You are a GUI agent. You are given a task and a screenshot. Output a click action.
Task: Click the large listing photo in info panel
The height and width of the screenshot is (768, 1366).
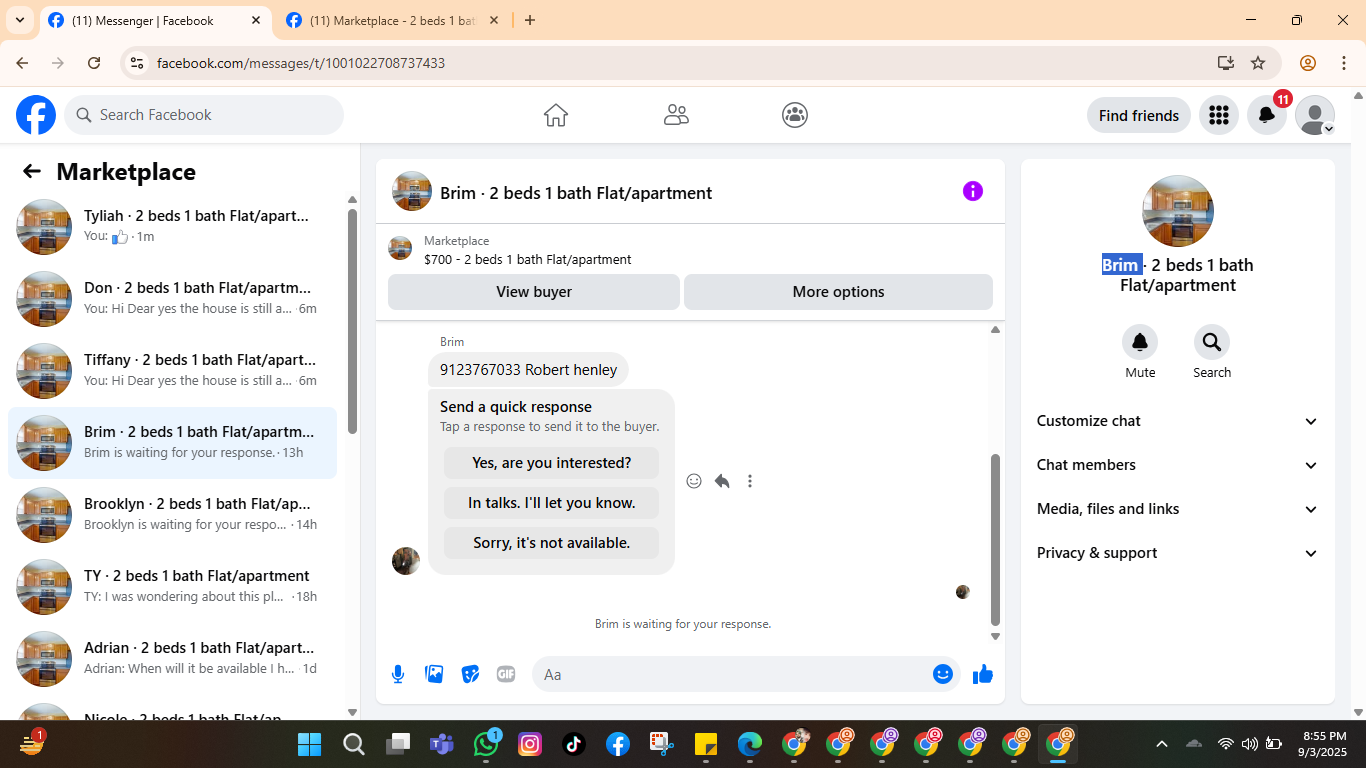tap(1178, 211)
